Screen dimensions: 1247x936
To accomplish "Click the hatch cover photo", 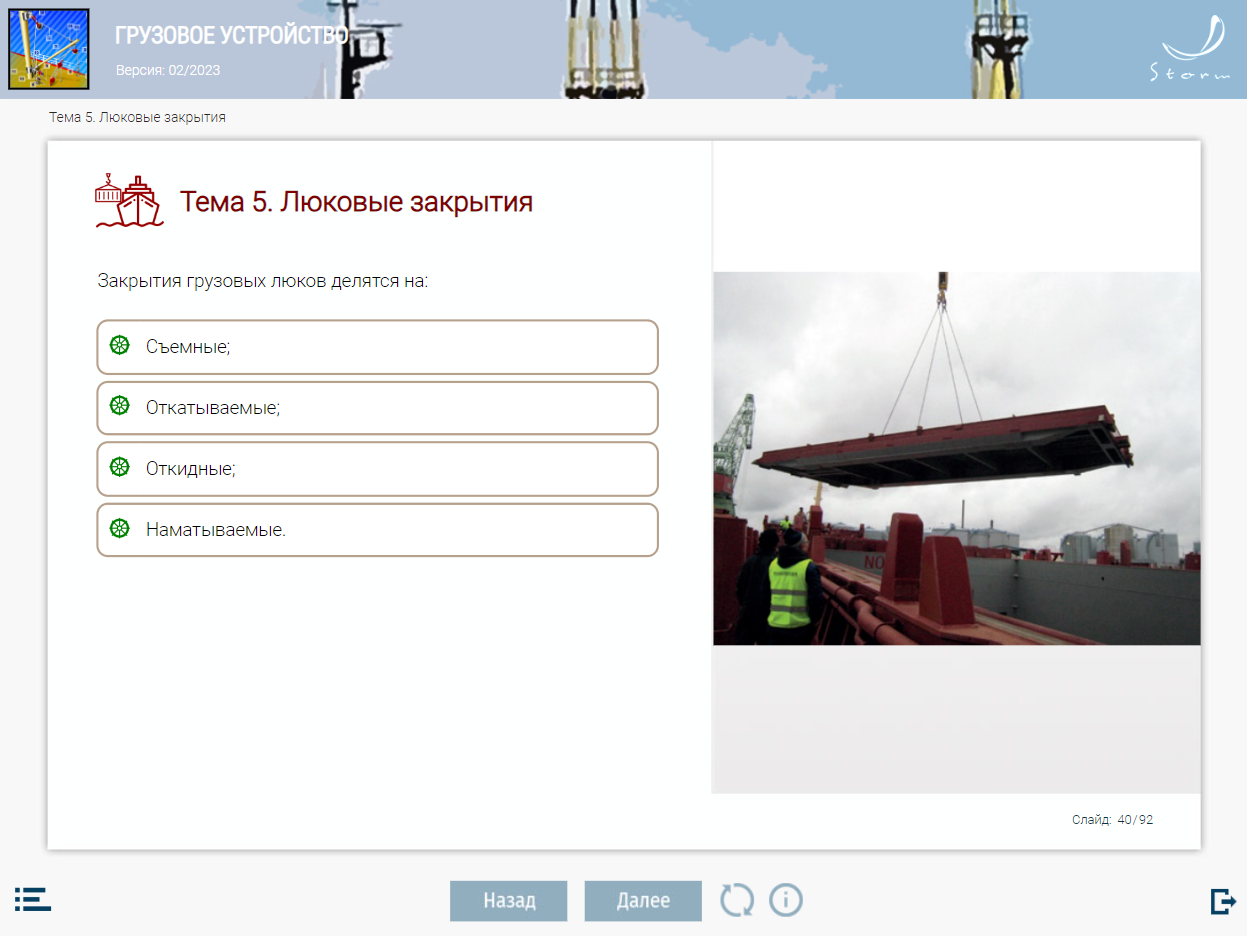I will point(956,458).
